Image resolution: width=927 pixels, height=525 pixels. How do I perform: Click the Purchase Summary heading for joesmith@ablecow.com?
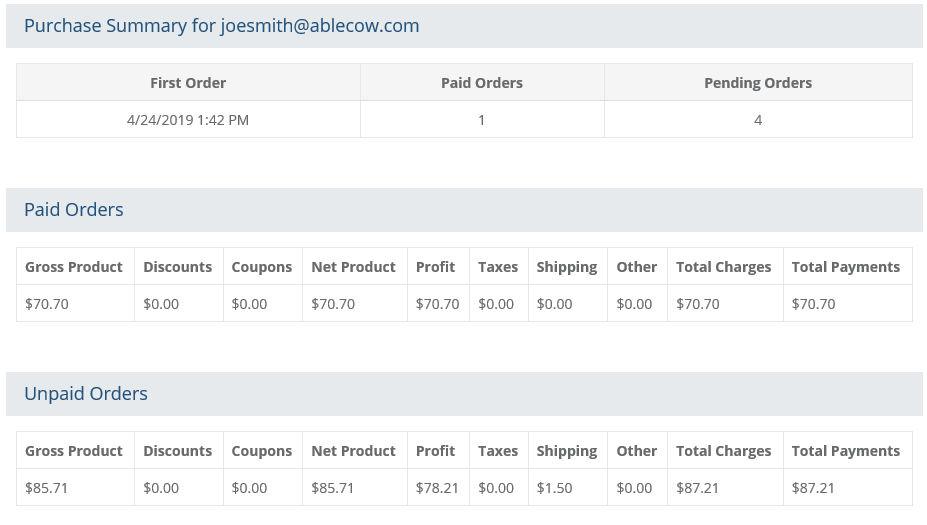pyautogui.click(x=221, y=26)
